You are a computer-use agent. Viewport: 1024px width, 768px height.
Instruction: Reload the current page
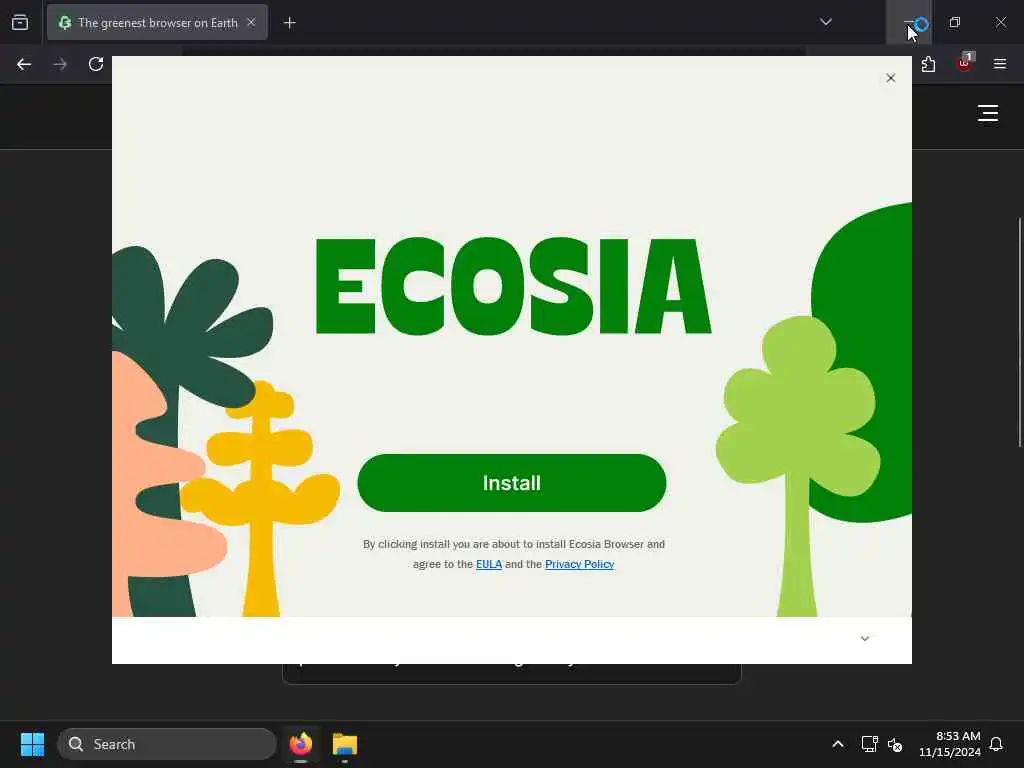(96, 64)
